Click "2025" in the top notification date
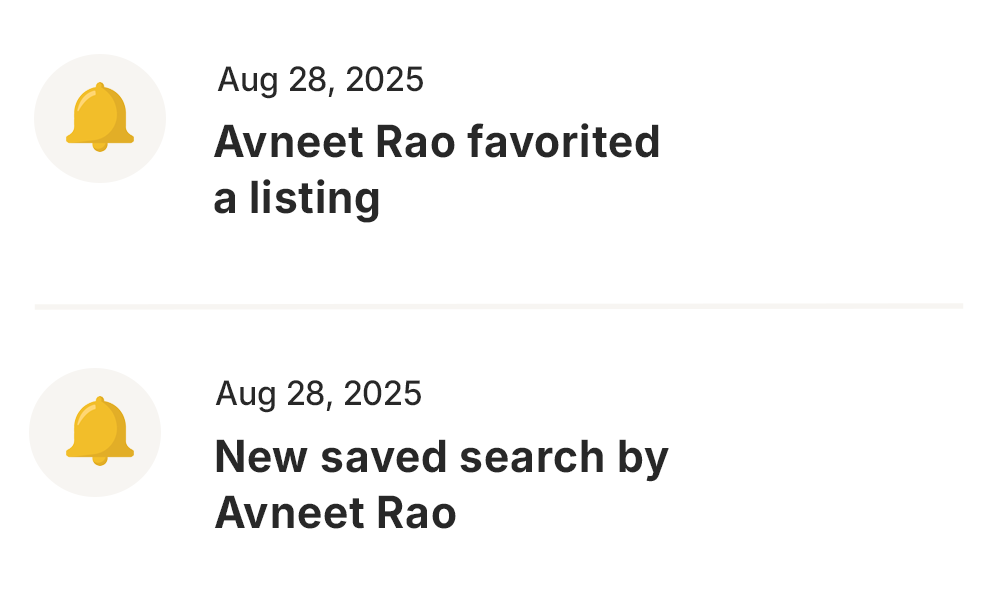The image size is (1000, 602). (x=384, y=80)
